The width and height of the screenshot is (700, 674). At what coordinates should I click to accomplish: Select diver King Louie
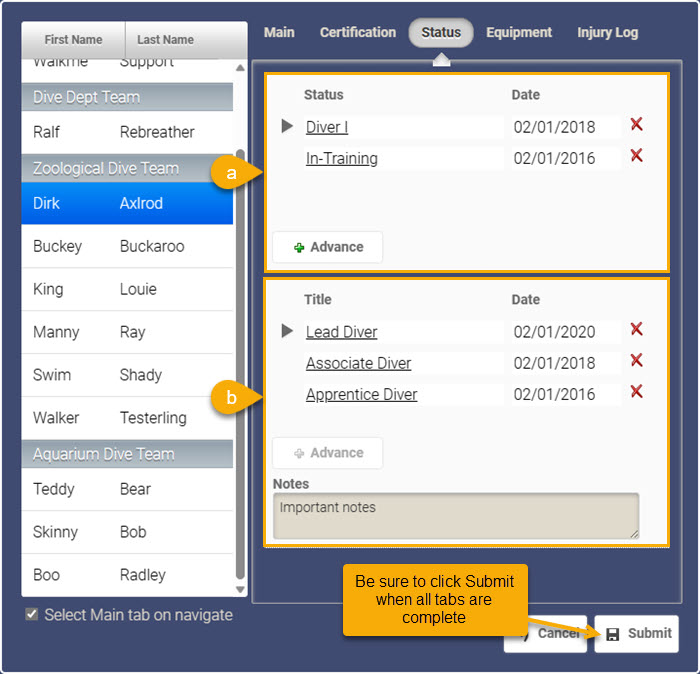click(127, 289)
